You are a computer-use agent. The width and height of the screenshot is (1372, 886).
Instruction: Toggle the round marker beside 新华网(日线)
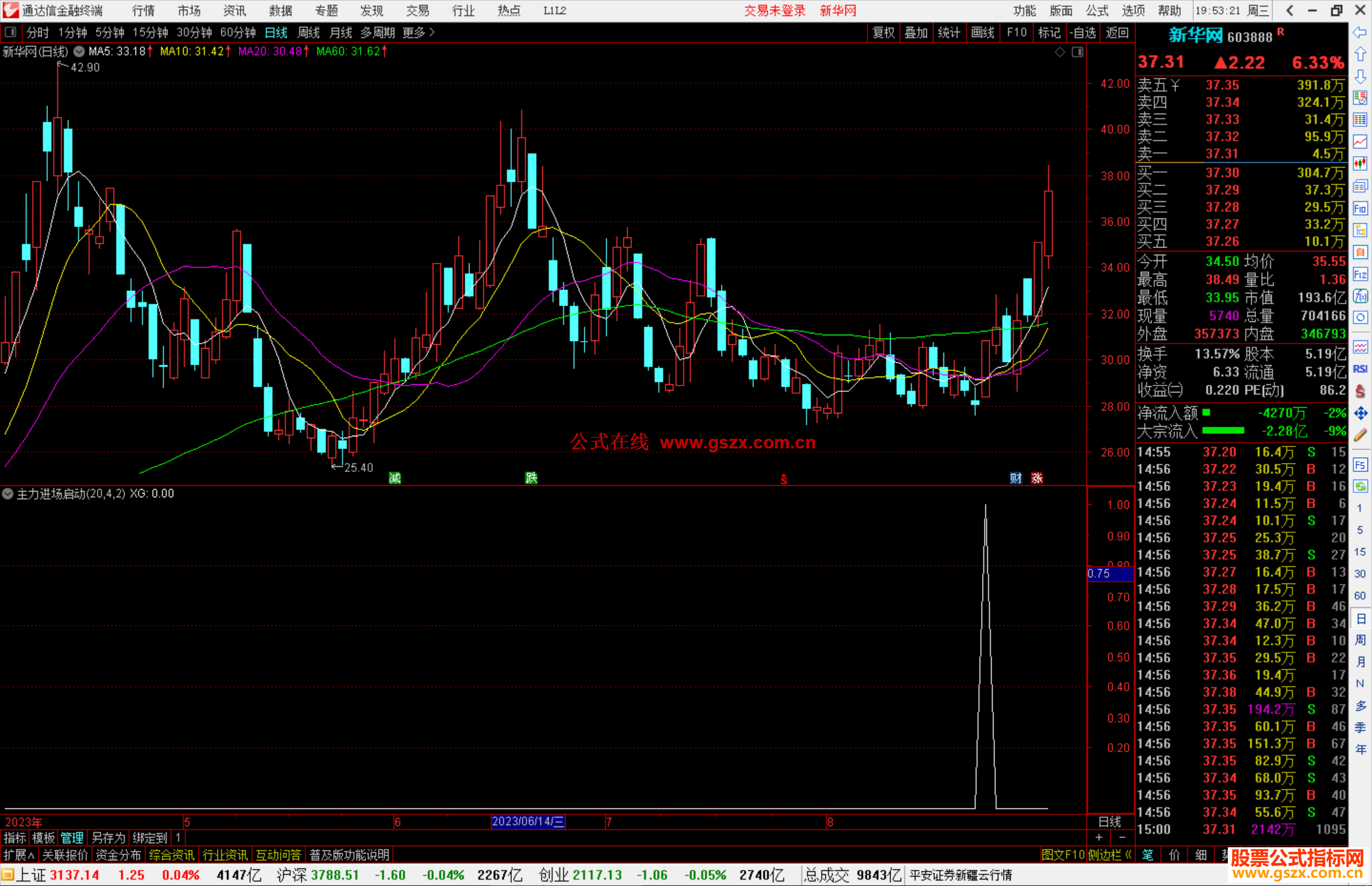[x=79, y=51]
